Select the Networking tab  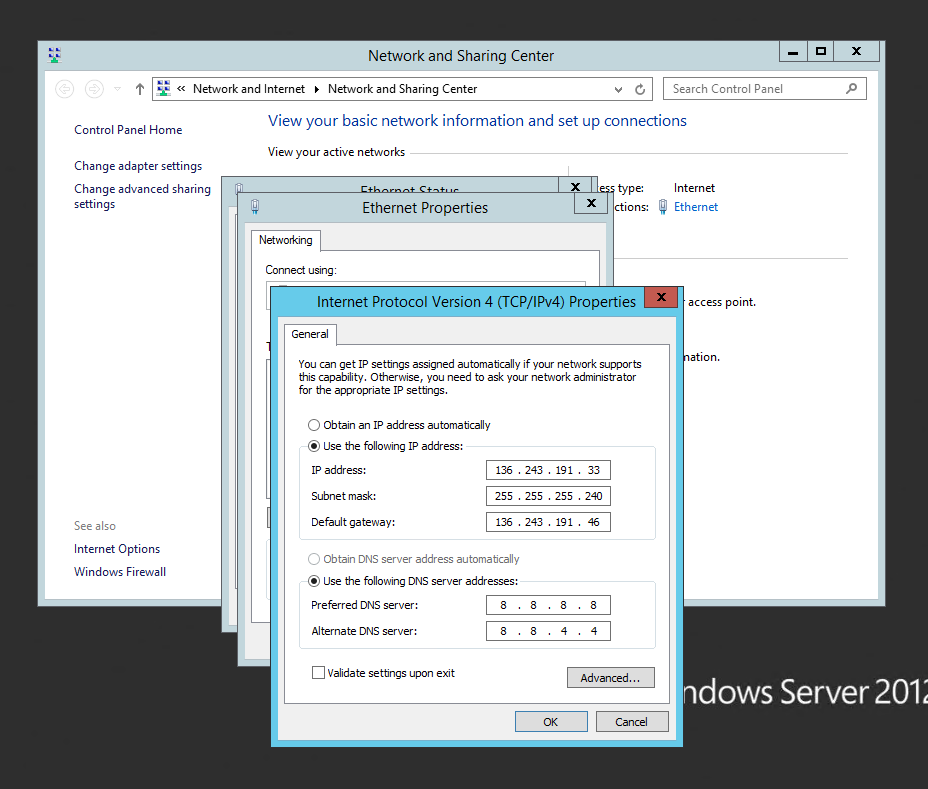tap(285, 240)
